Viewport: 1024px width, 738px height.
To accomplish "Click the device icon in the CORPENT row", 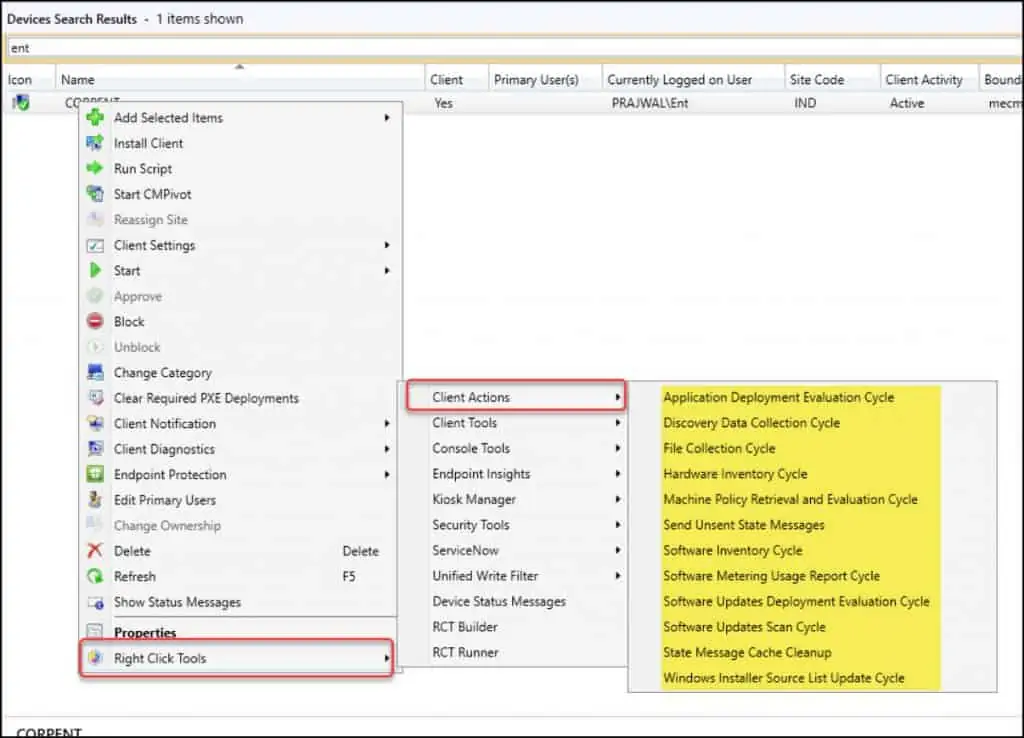I will [21, 103].
